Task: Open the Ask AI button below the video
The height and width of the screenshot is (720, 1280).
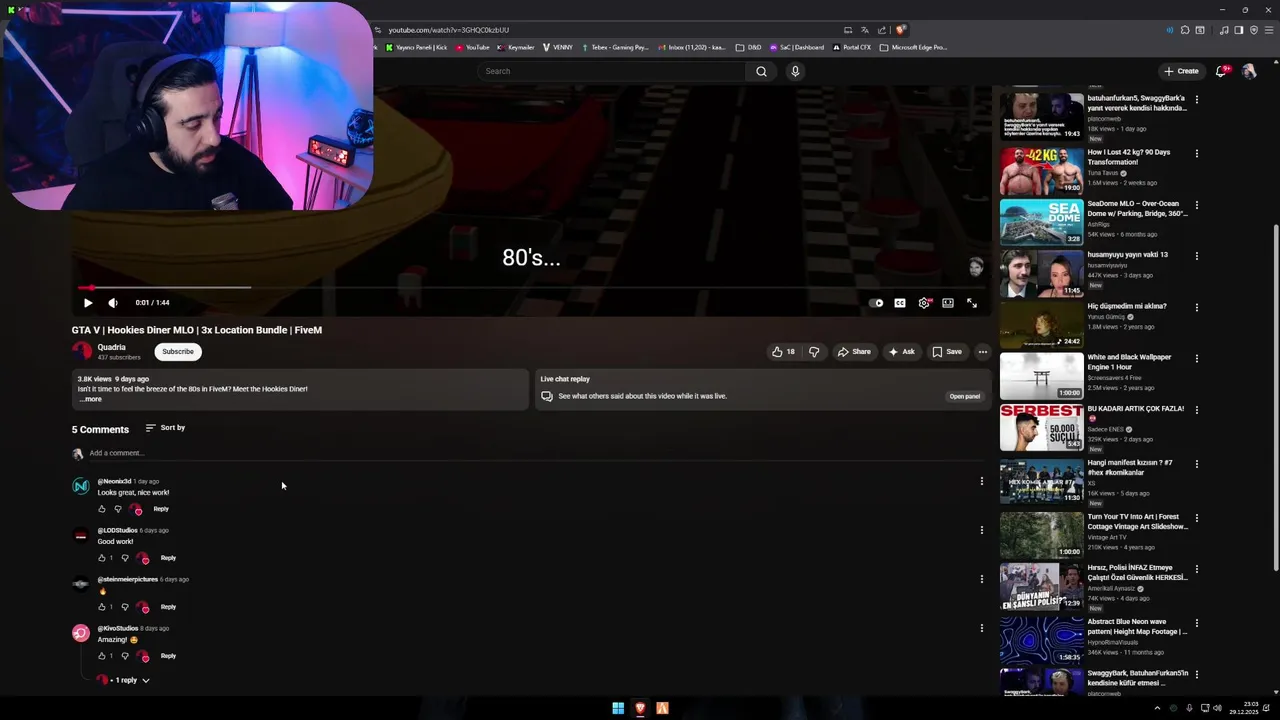Action: tap(901, 352)
